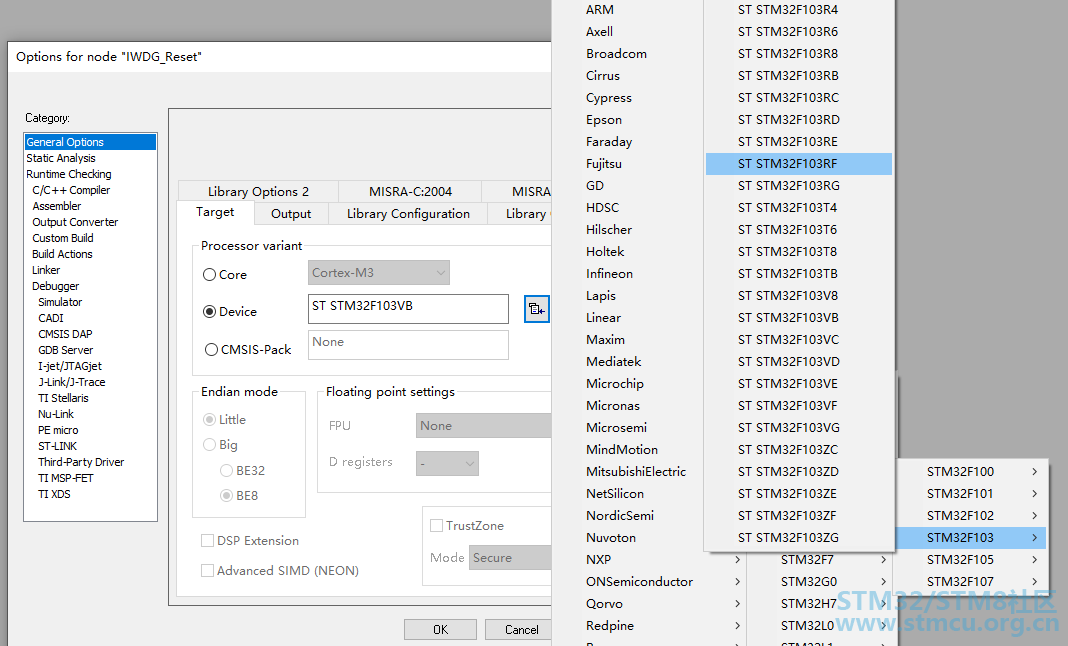
Task: Switch to the MISRA-C:2004 tab
Action: point(410,191)
